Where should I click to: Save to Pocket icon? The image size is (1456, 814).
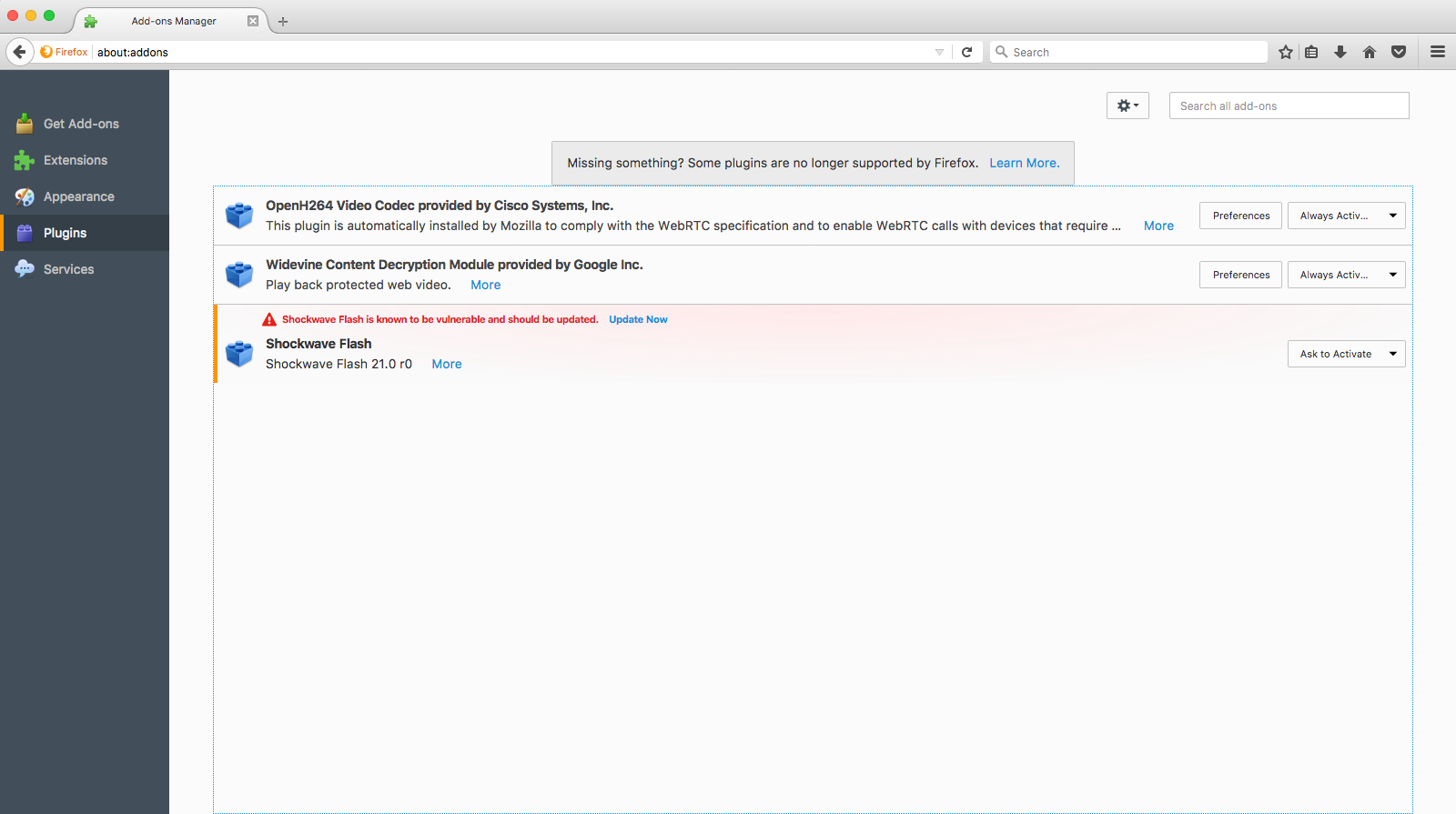(1399, 52)
